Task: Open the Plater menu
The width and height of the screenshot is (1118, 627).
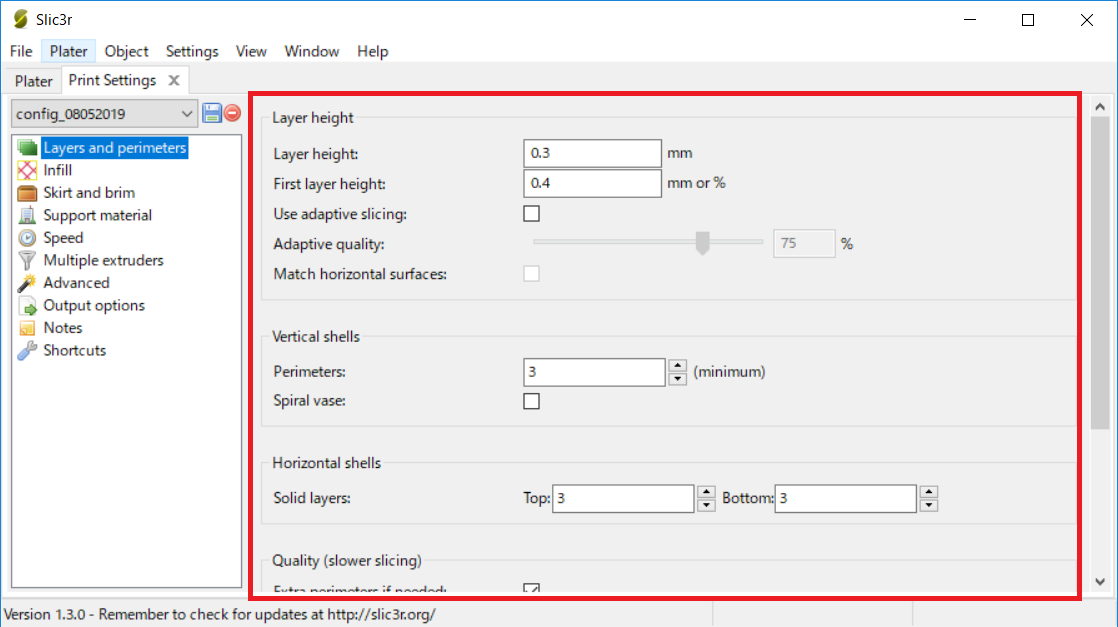Action: click(68, 51)
